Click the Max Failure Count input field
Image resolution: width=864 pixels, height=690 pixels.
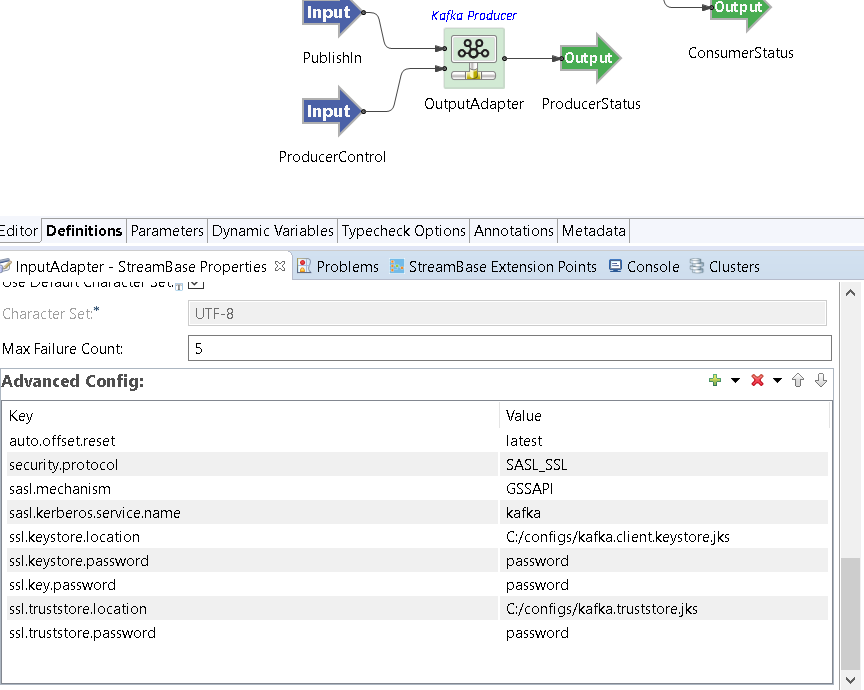coord(509,349)
